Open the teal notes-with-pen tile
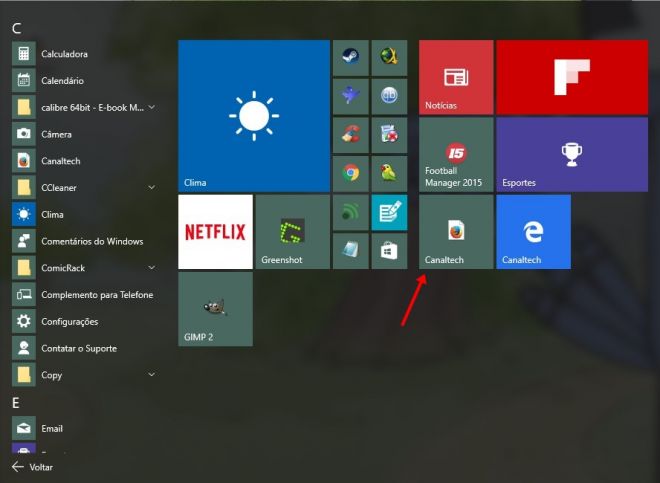660x483 pixels. (389, 212)
